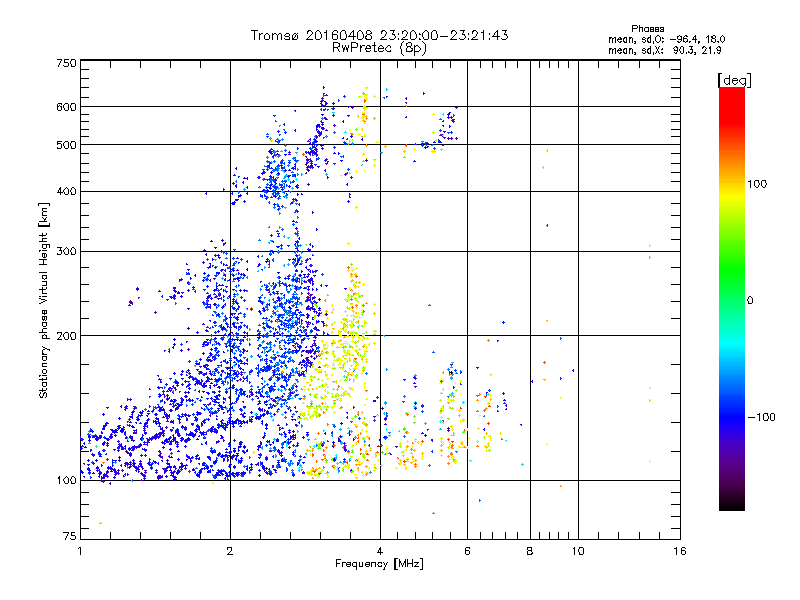The height and width of the screenshot is (600, 800).
Task: Click the 'mean, sd,O: -96.4, 18.0' line
Action: (666, 39)
